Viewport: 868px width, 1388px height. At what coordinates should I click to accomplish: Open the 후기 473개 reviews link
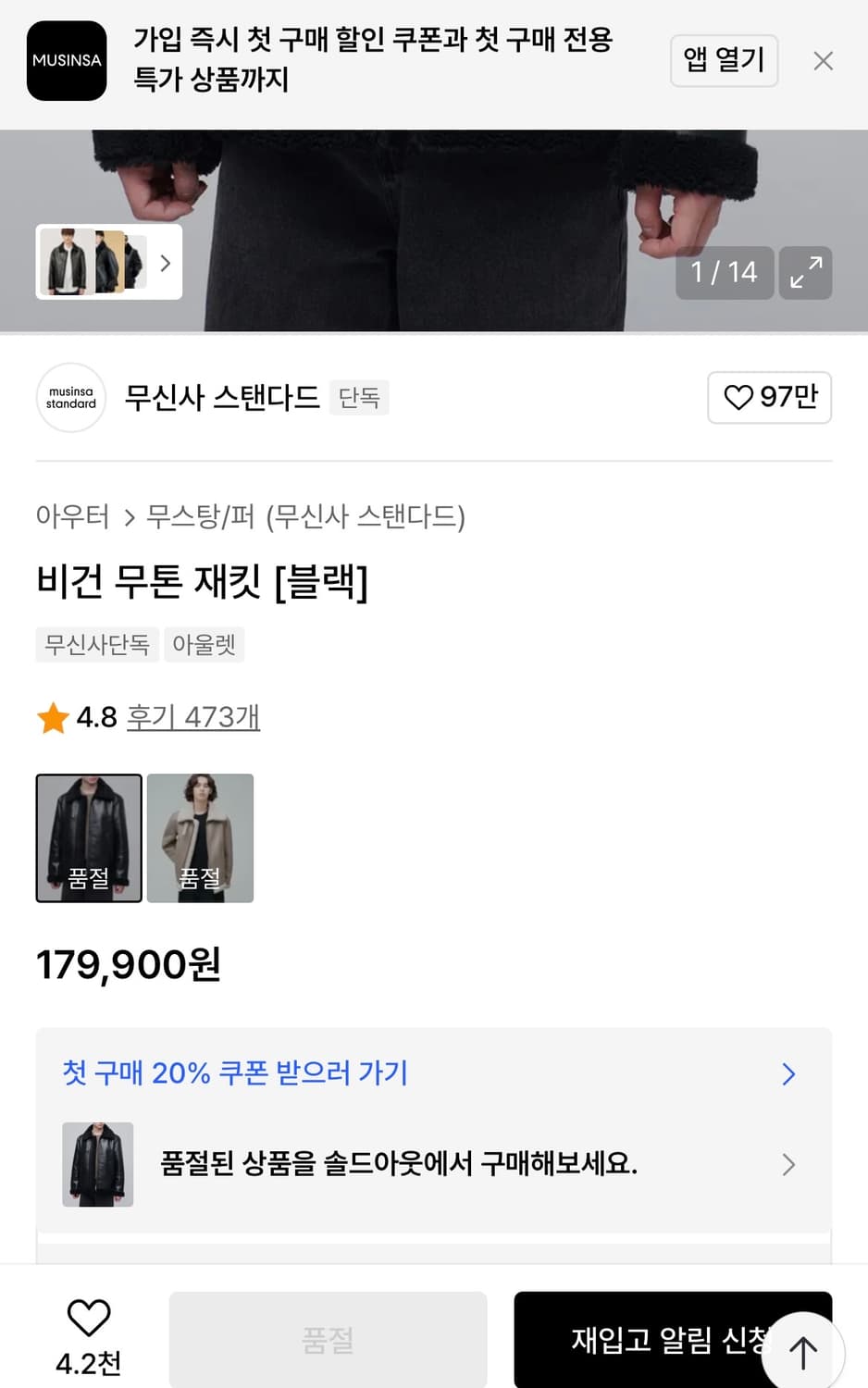(192, 717)
